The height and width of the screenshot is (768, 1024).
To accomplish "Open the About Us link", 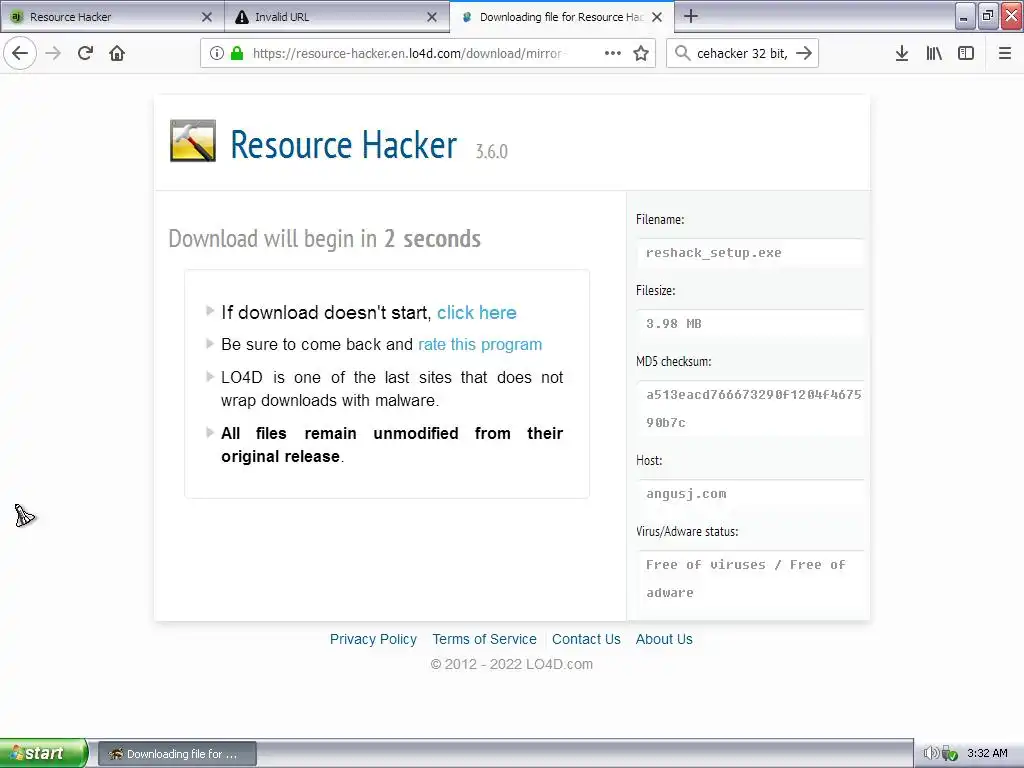I will coord(664,639).
